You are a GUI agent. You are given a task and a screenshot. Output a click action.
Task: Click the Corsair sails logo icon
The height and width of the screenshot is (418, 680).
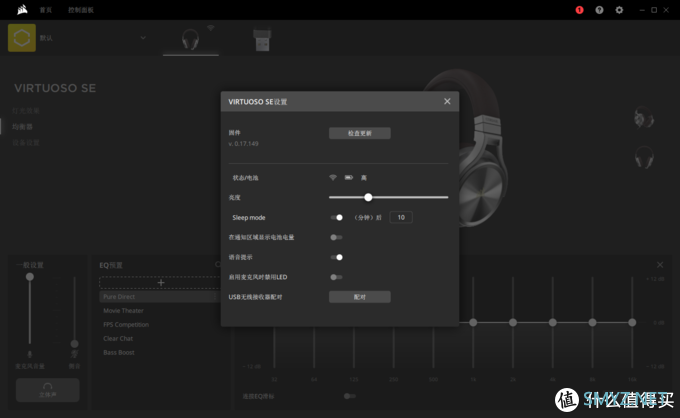[x=22, y=10]
